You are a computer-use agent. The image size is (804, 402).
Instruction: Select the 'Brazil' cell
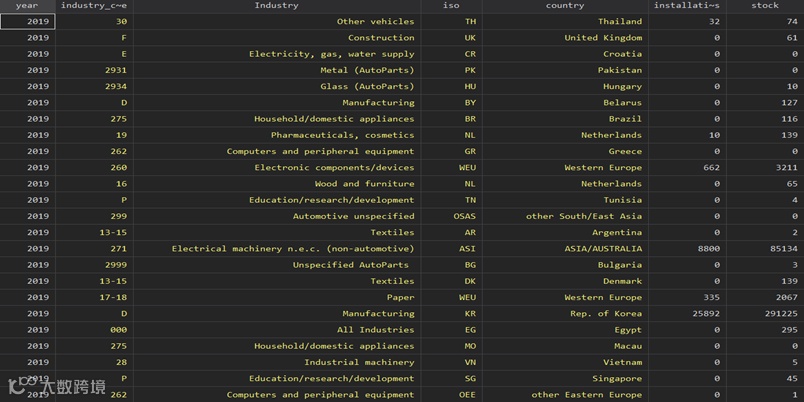click(x=565, y=119)
